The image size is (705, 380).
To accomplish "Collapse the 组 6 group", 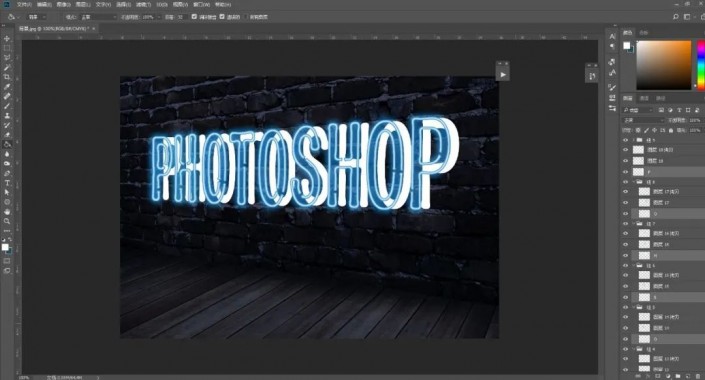I will pos(634,265).
